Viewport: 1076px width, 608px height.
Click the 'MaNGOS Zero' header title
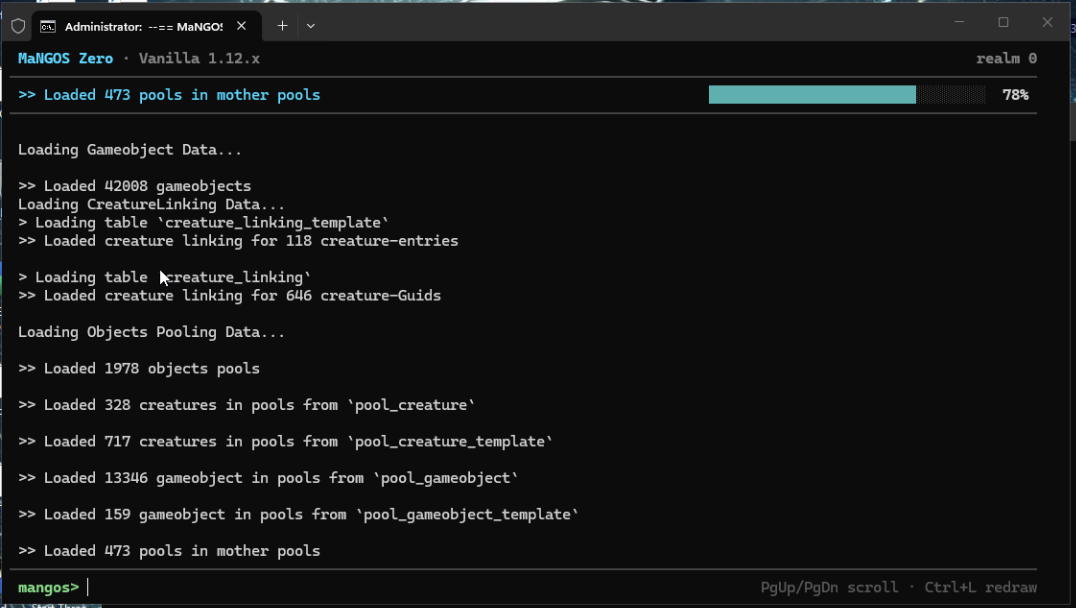pos(65,58)
